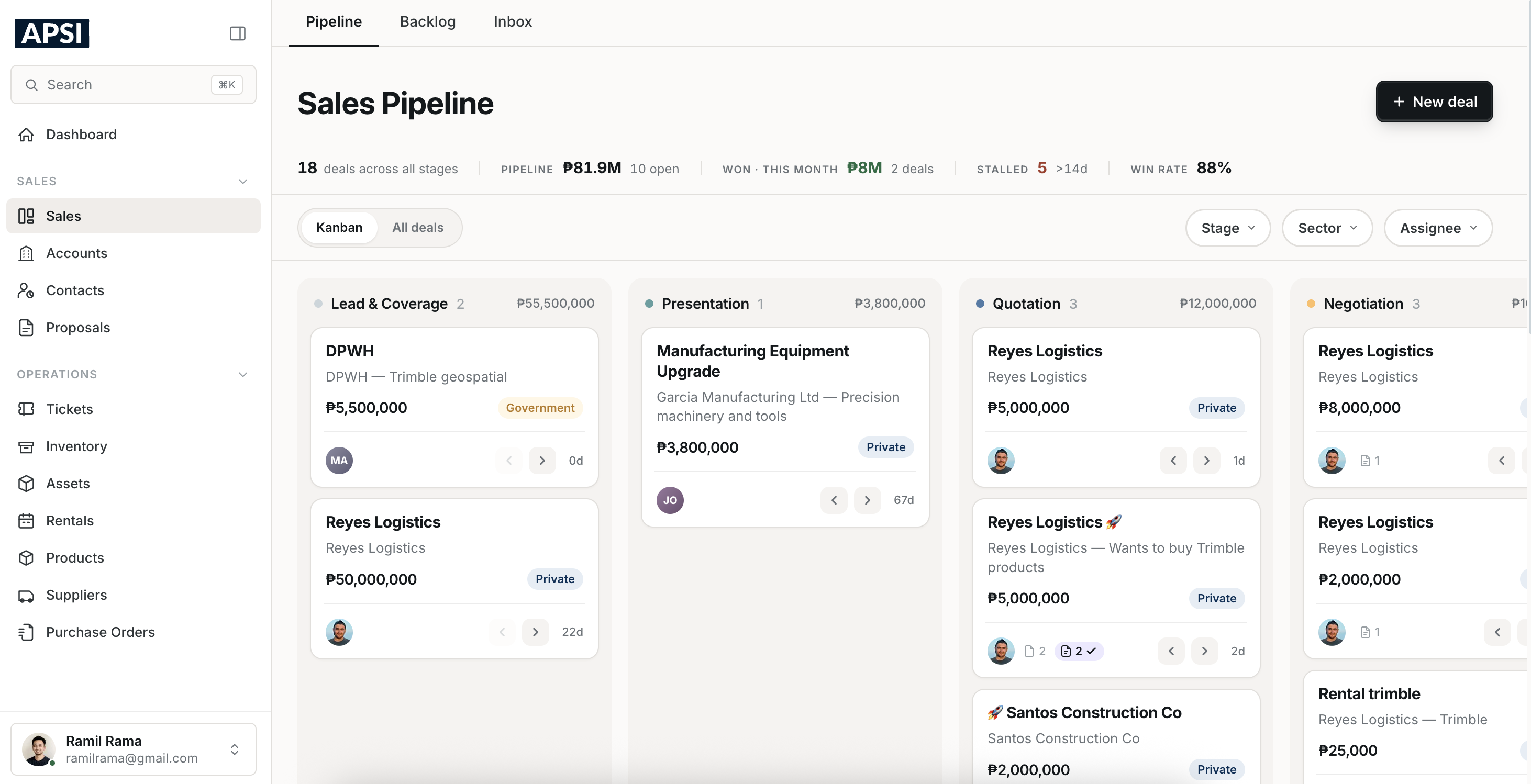1531x784 pixels.
Task: Click Ramil Rama profile photo
Action: click(39, 749)
